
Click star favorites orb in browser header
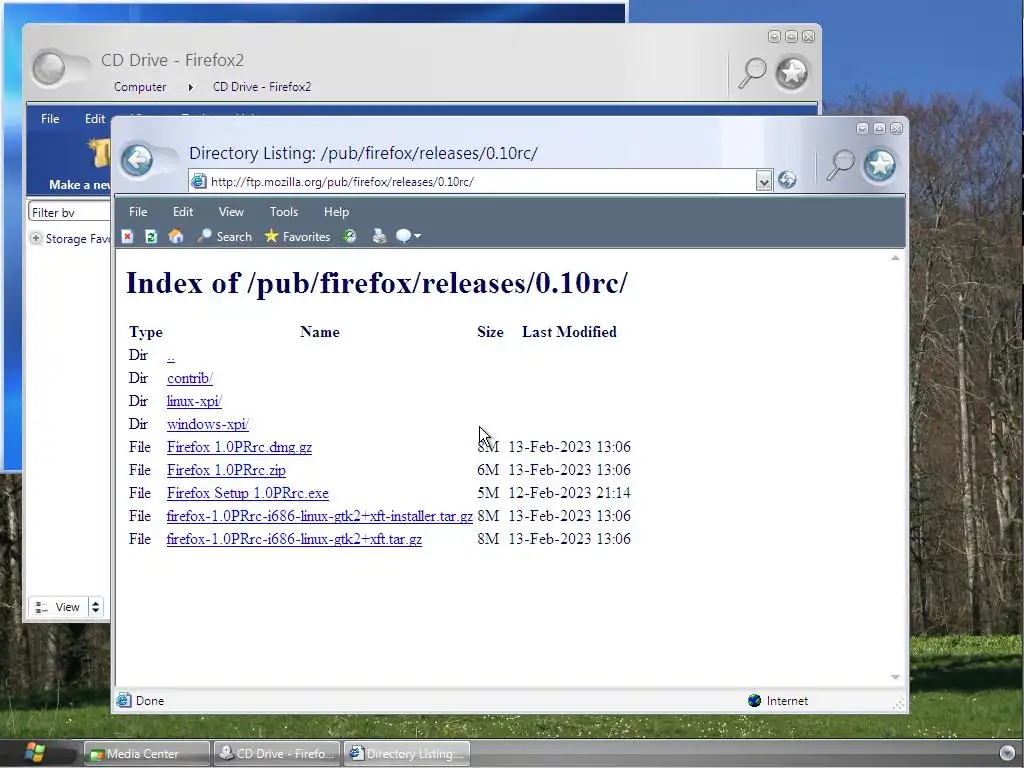pyautogui.click(x=880, y=165)
